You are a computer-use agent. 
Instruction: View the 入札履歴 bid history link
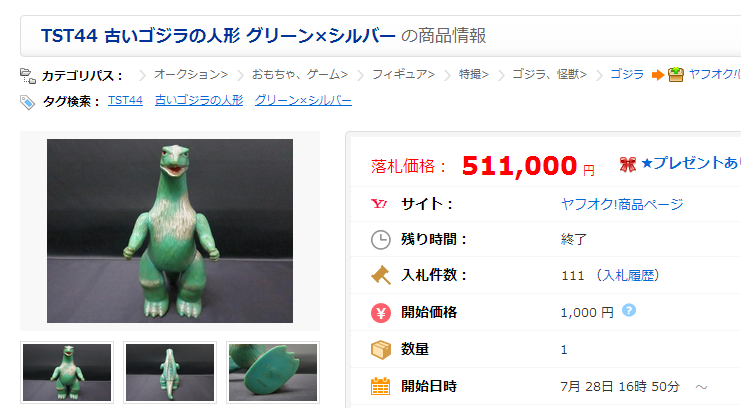point(628,275)
